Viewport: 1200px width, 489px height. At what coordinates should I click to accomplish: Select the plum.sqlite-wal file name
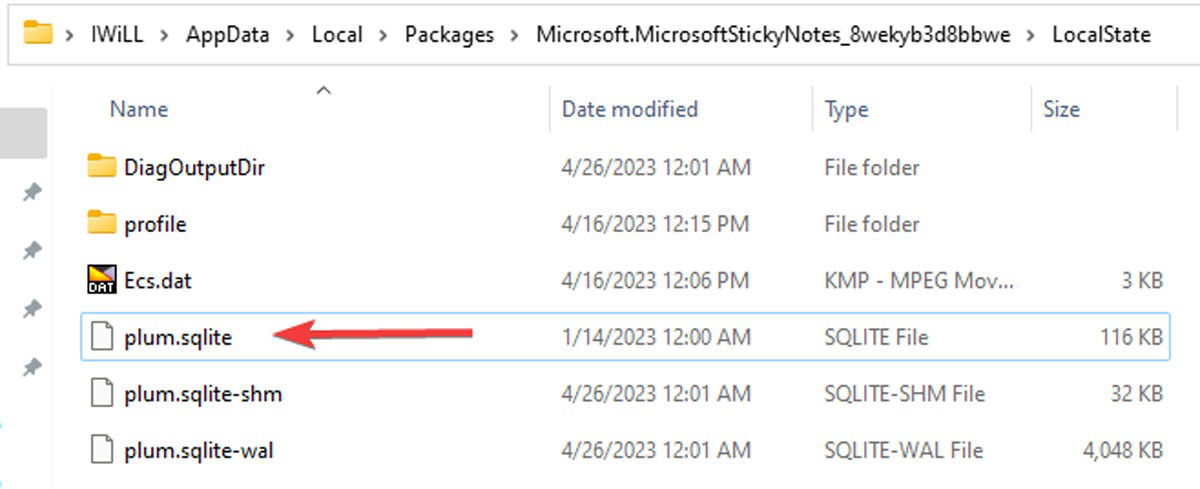point(198,451)
